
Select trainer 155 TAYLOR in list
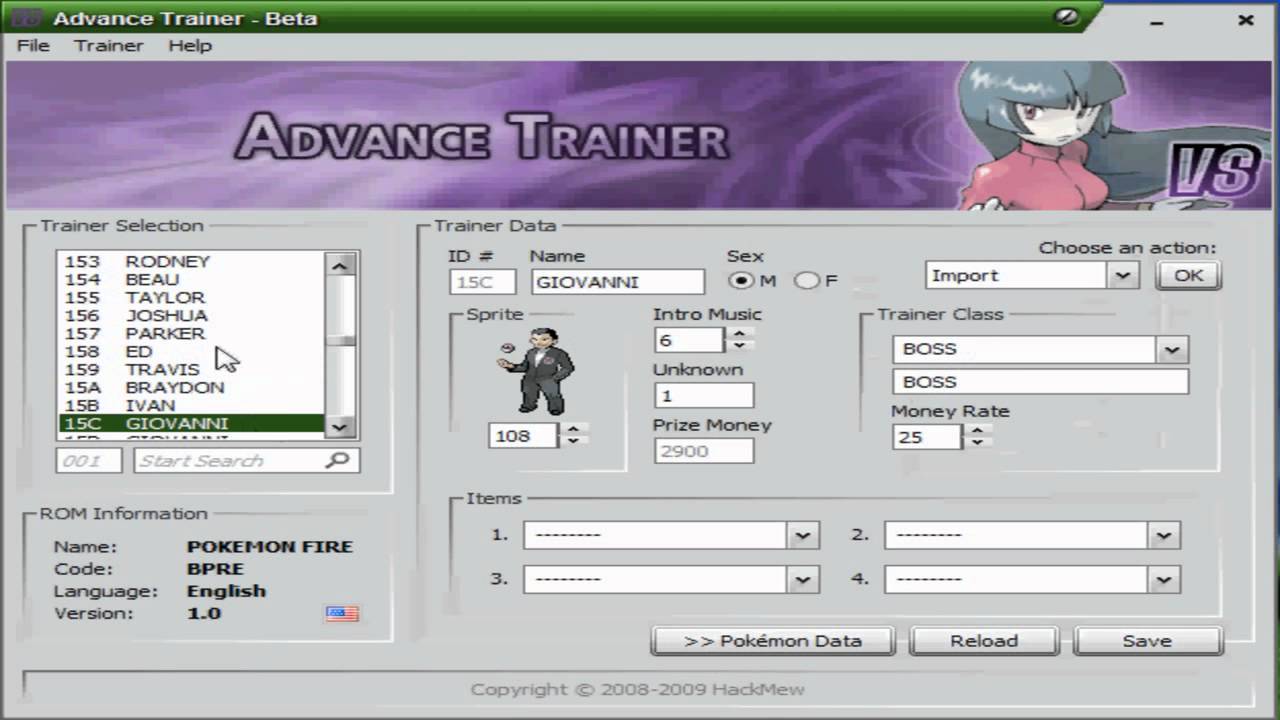pyautogui.click(x=190, y=297)
